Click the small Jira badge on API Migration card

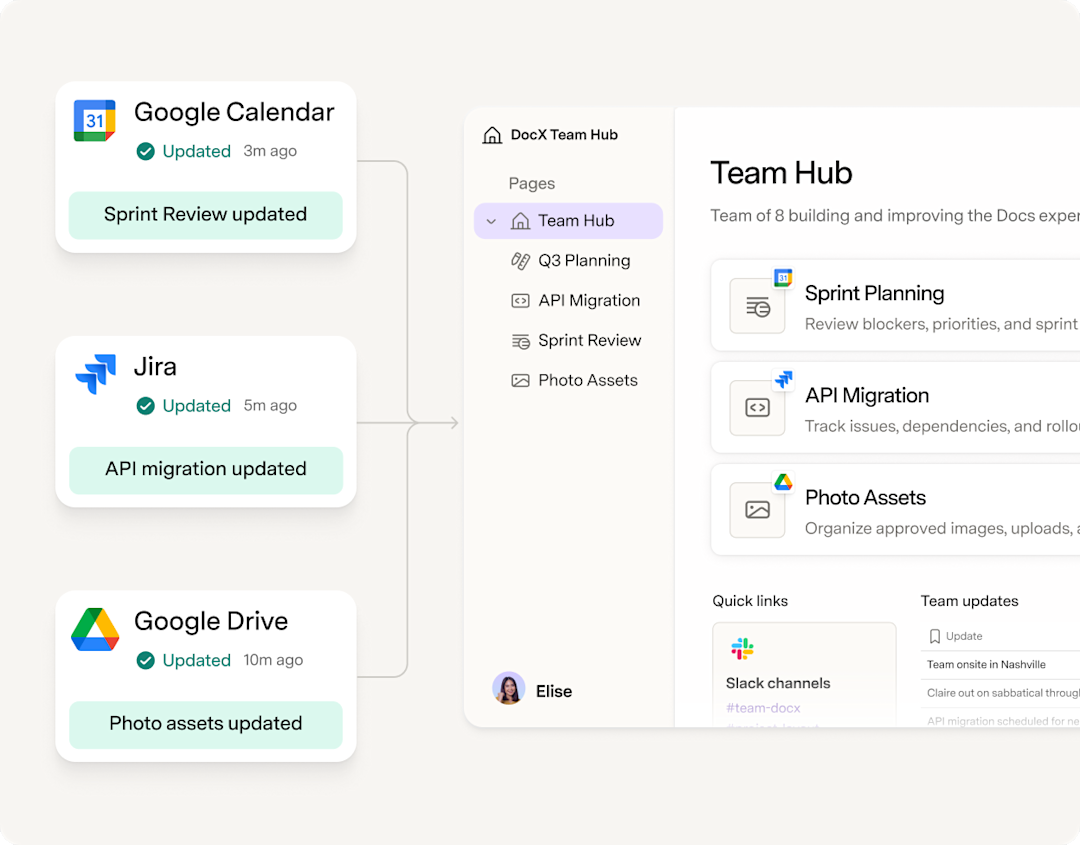(783, 379)
